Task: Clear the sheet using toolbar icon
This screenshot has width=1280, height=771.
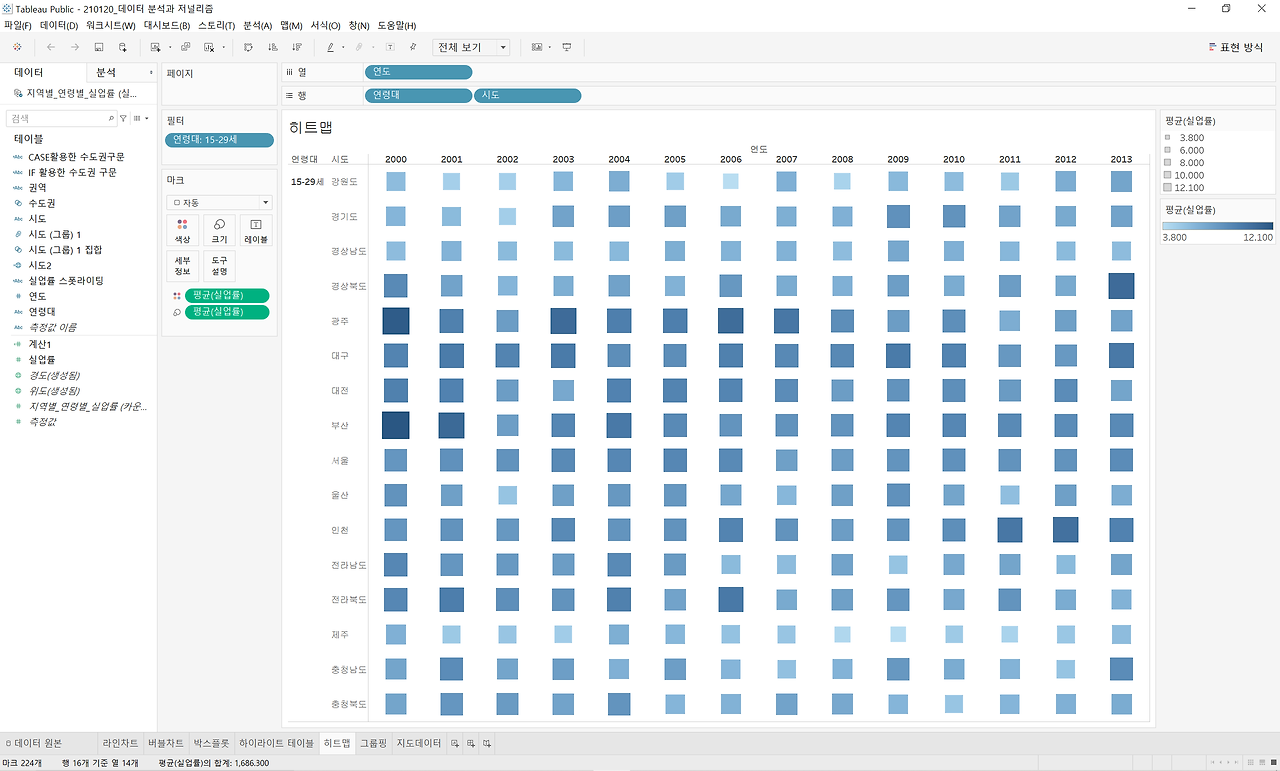Action: [208, 47]
